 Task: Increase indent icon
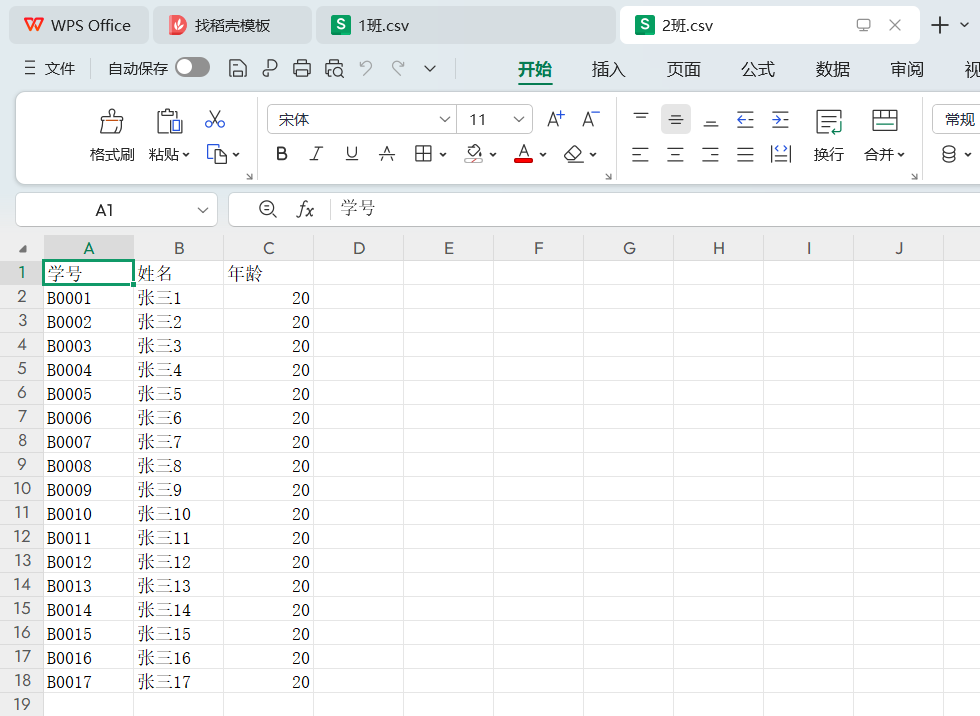coord(780,119)
